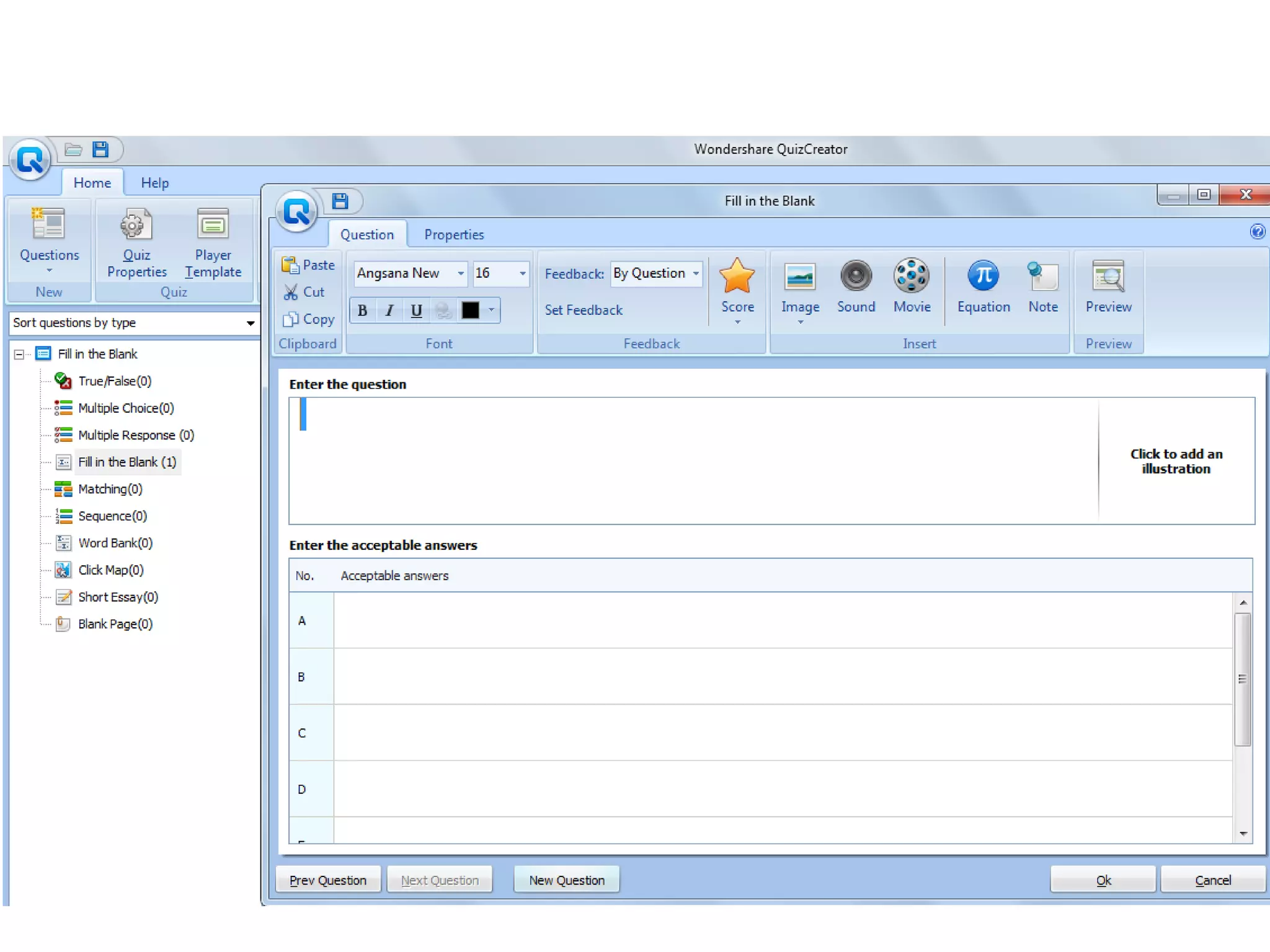Click the New Question button
The width and height of the screenshot is (1270, 952).
click(x=566, y=880)
